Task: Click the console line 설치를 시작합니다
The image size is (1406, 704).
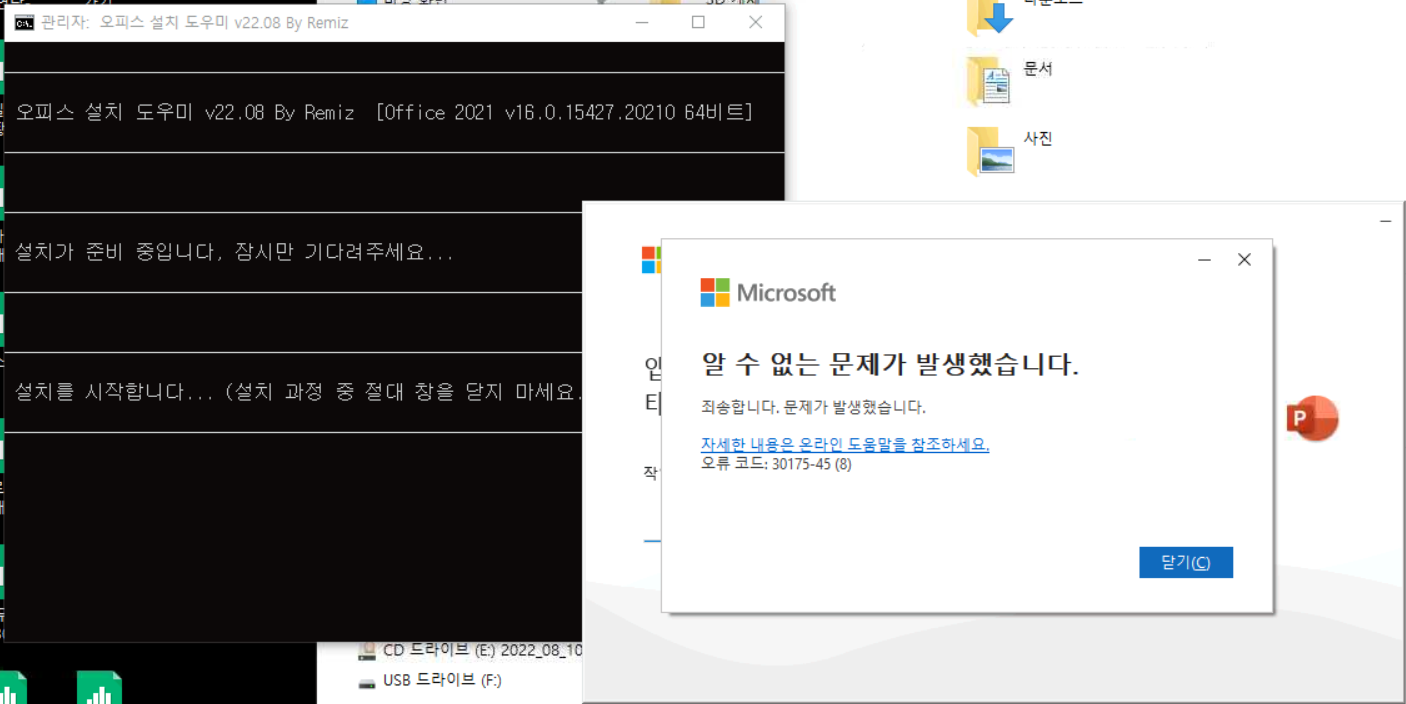Action: click(298, 392)
